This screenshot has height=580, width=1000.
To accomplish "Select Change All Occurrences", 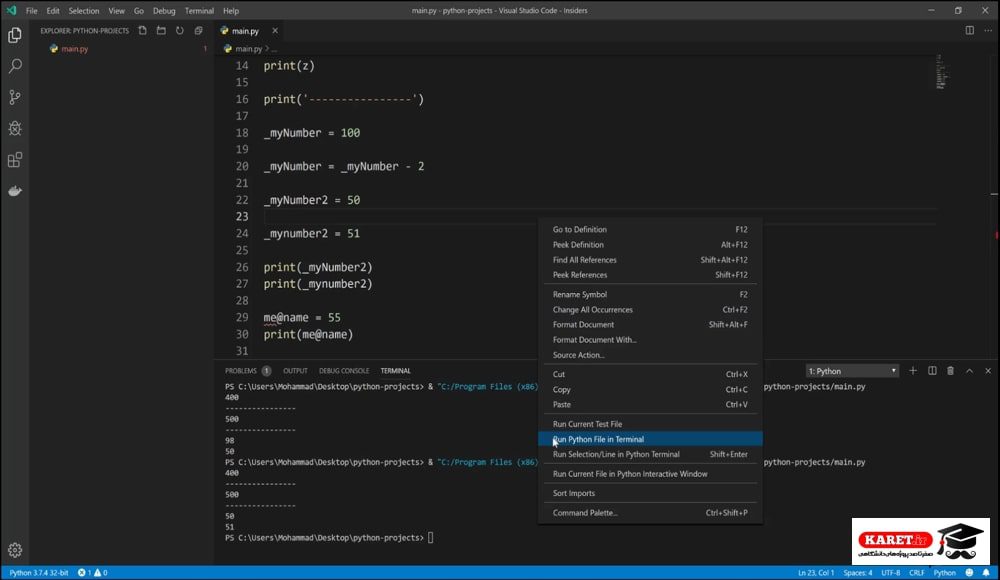I will pos(650,310).
